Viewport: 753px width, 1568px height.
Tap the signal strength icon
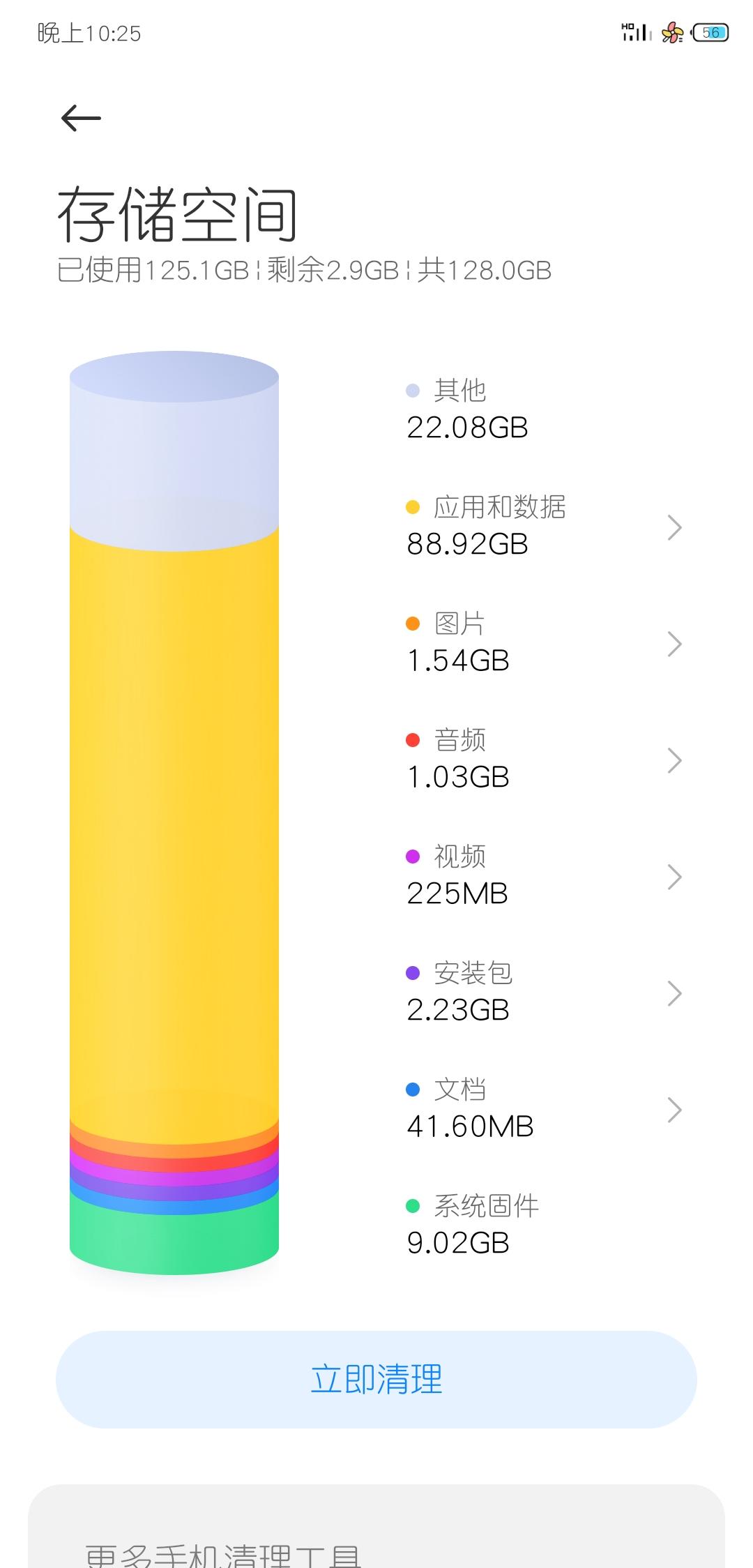635,33
